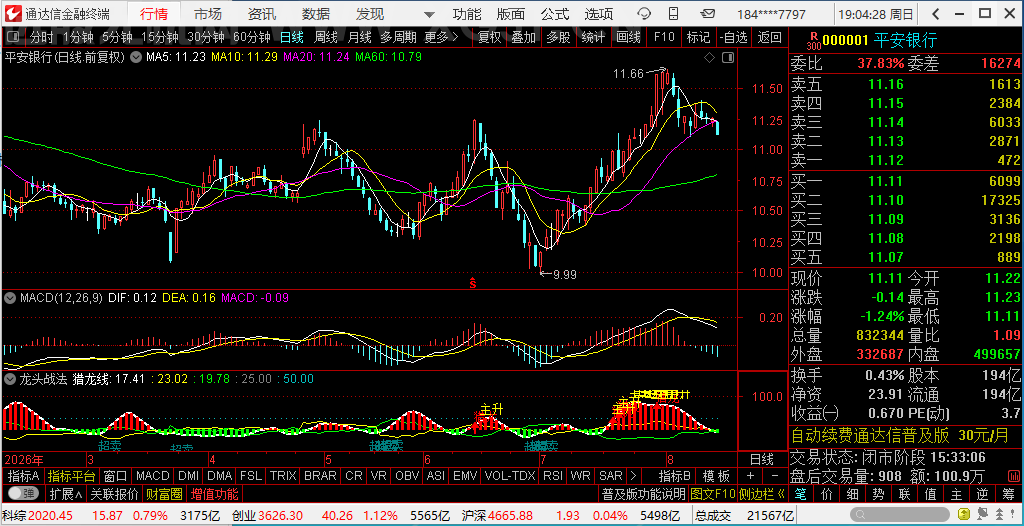Toggle 画线 drawing tools
The image size is (1024, 526).
coord(628,37)
